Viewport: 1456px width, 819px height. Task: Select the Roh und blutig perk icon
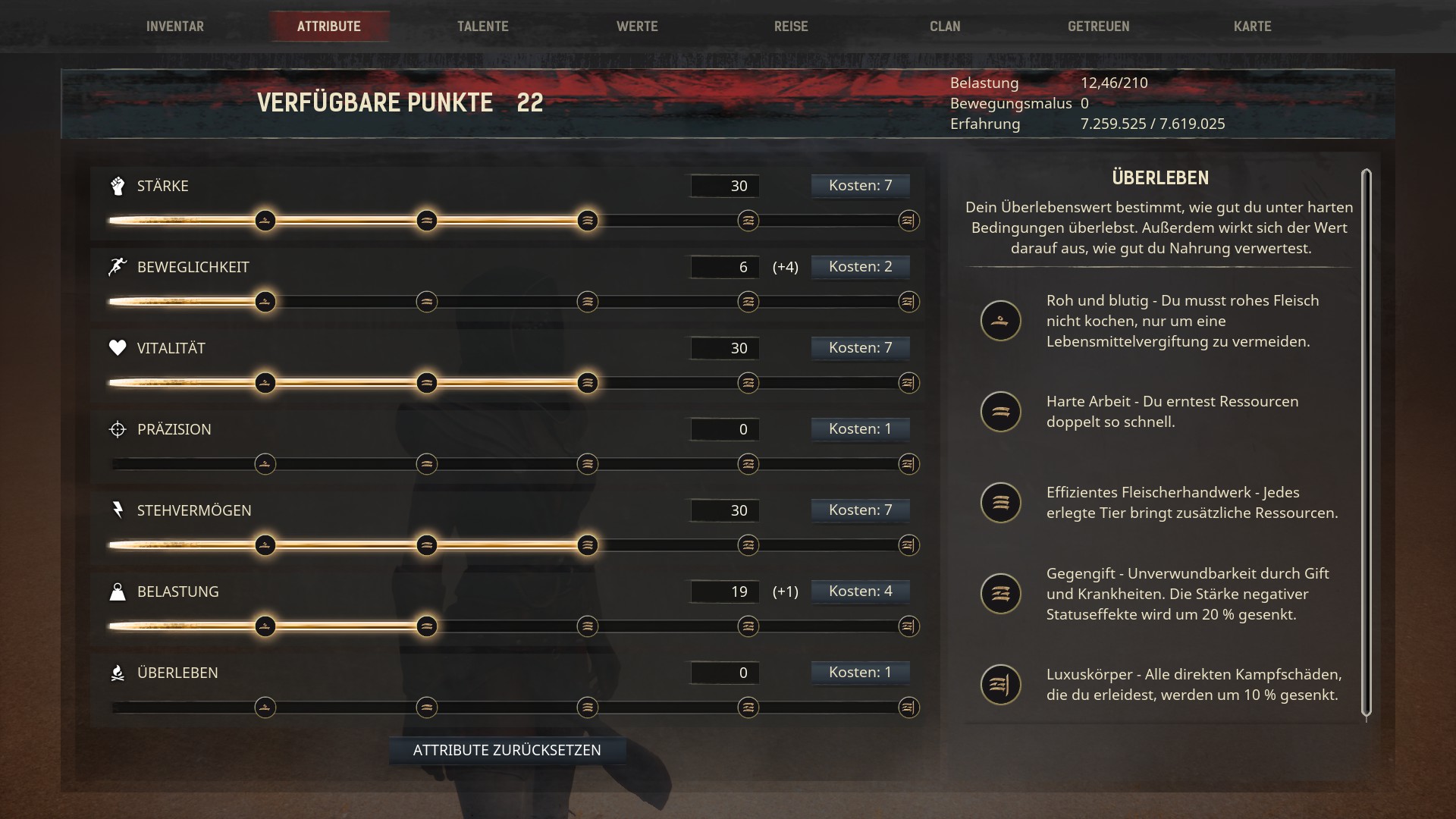coord(1000,321)
